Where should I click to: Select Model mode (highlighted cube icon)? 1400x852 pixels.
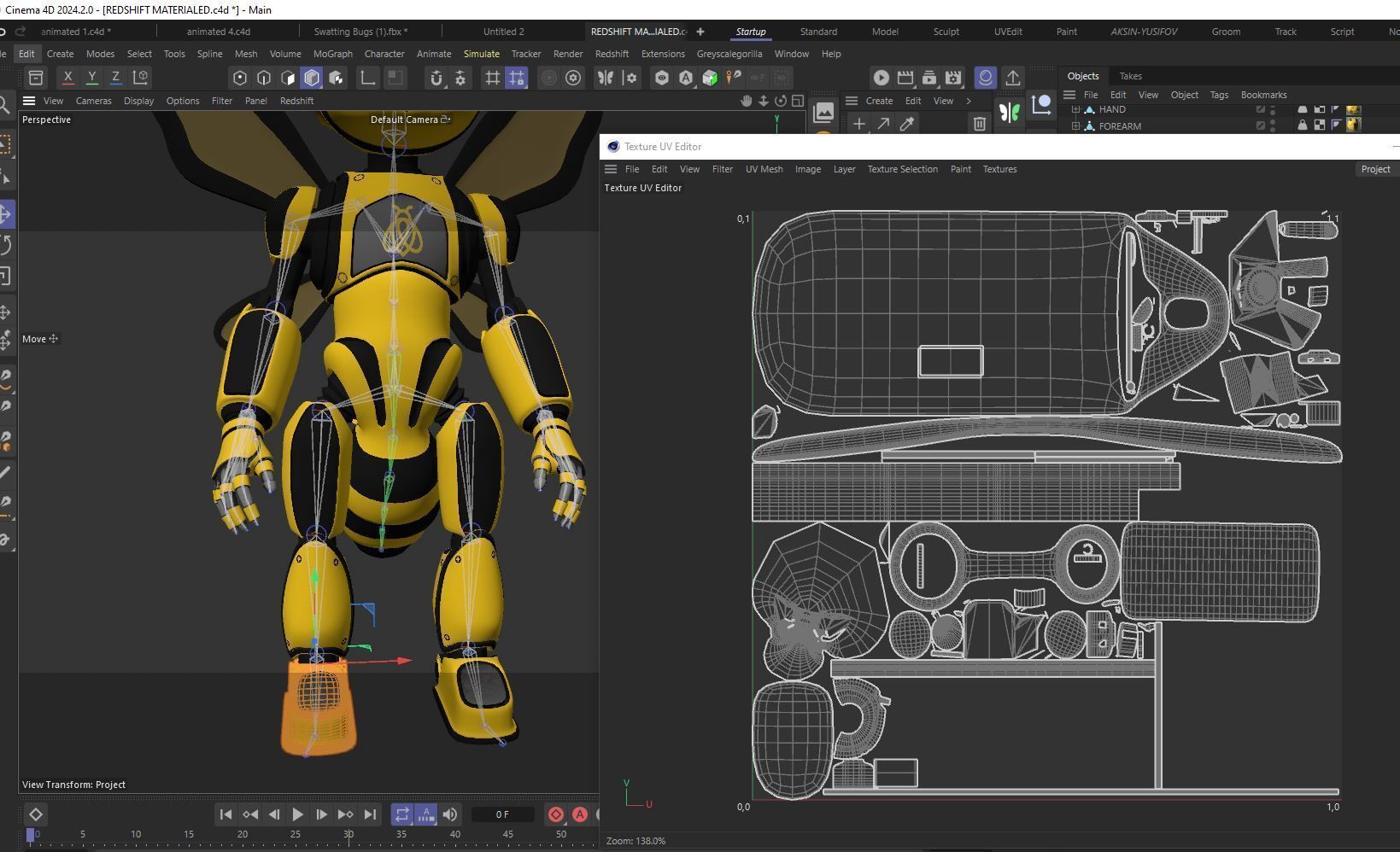tap(312, 78)
